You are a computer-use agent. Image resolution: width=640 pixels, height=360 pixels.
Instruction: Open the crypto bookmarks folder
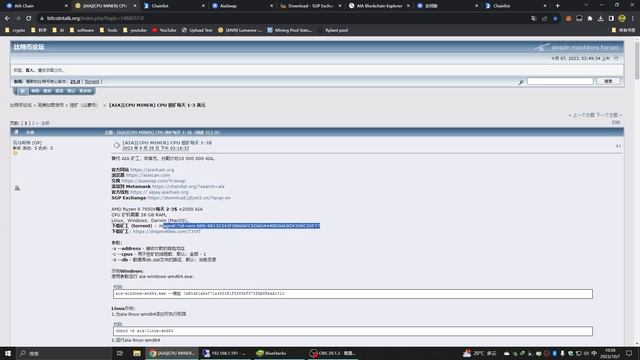tap(16, 30)
